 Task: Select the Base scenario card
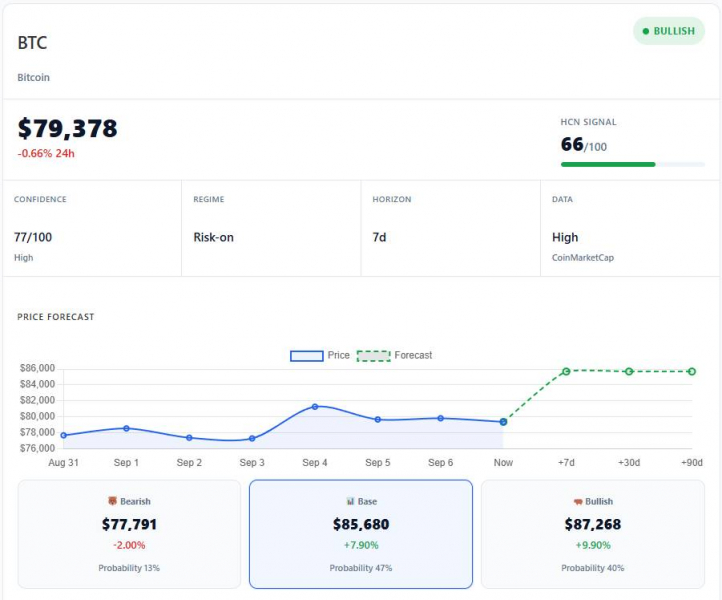point(361,534)
